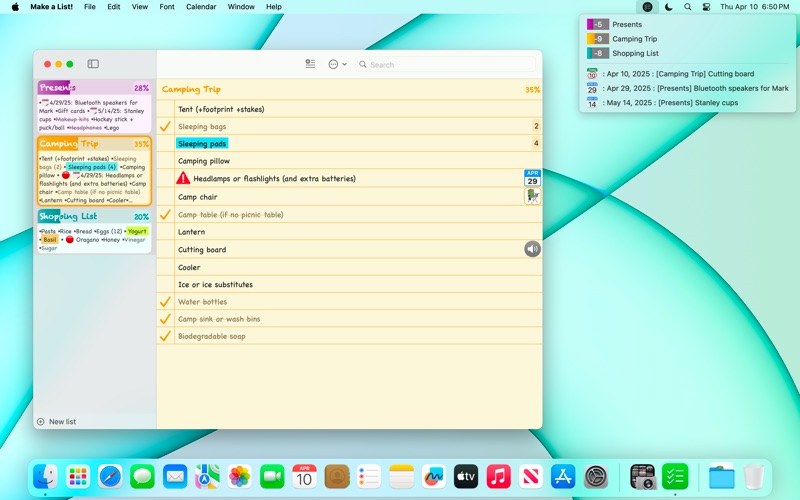Play the speaker icon on Cutting board
800x500 pixels.
tap(532, 249)
